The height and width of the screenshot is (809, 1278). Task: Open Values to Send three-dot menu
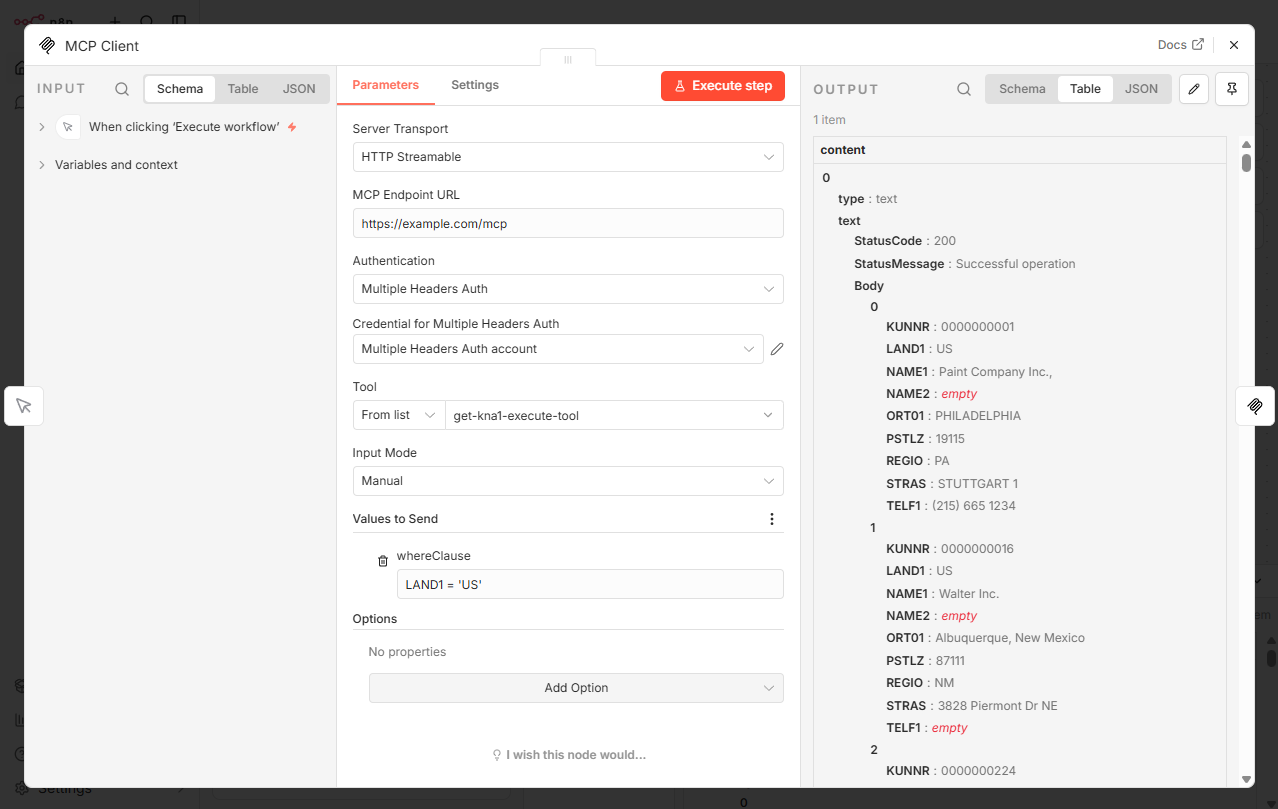[771, 519]
